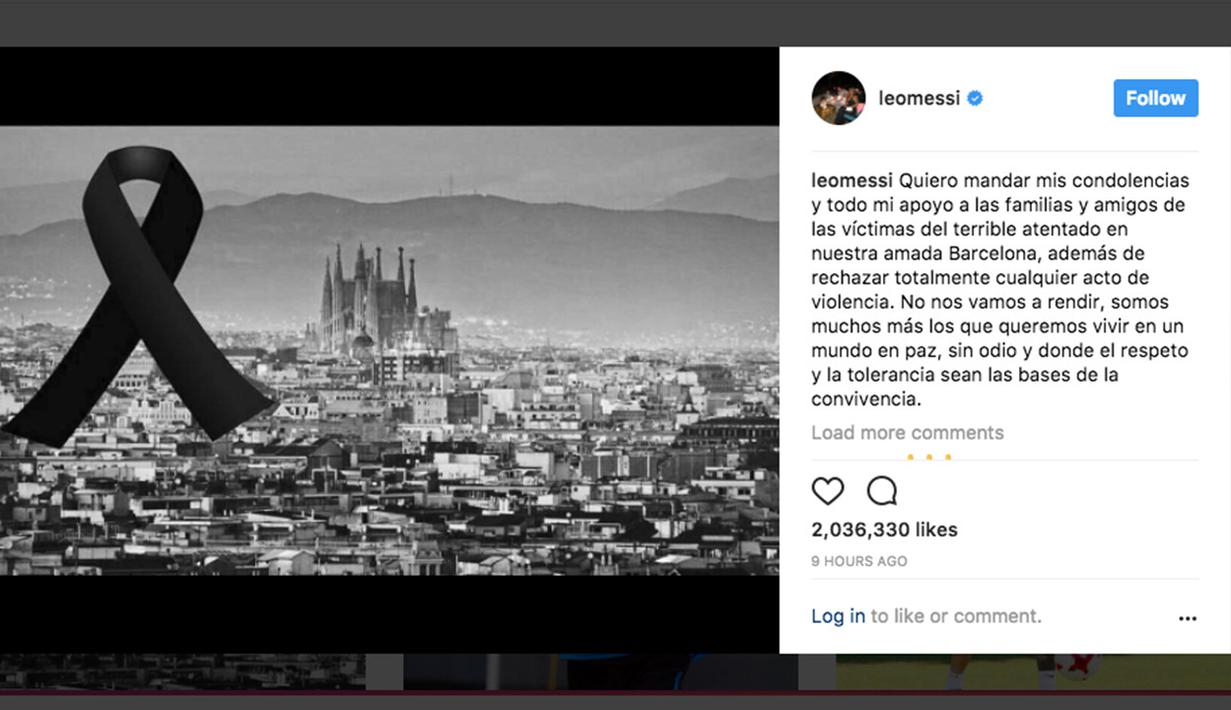View who liked via 2,036,330 likes
1231x710 pixels.
[885, 529]
